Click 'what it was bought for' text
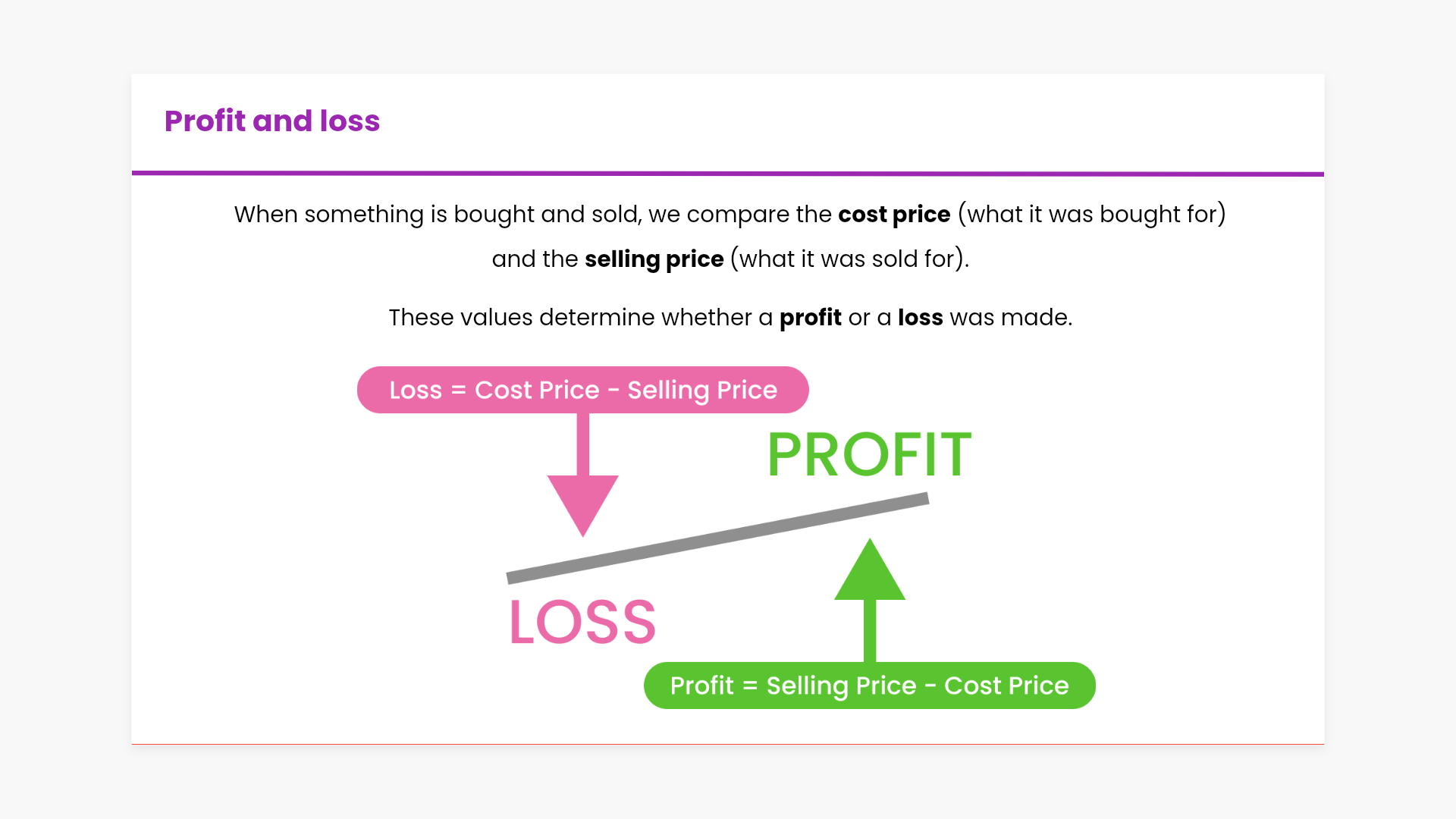 tap(1091, 215)
